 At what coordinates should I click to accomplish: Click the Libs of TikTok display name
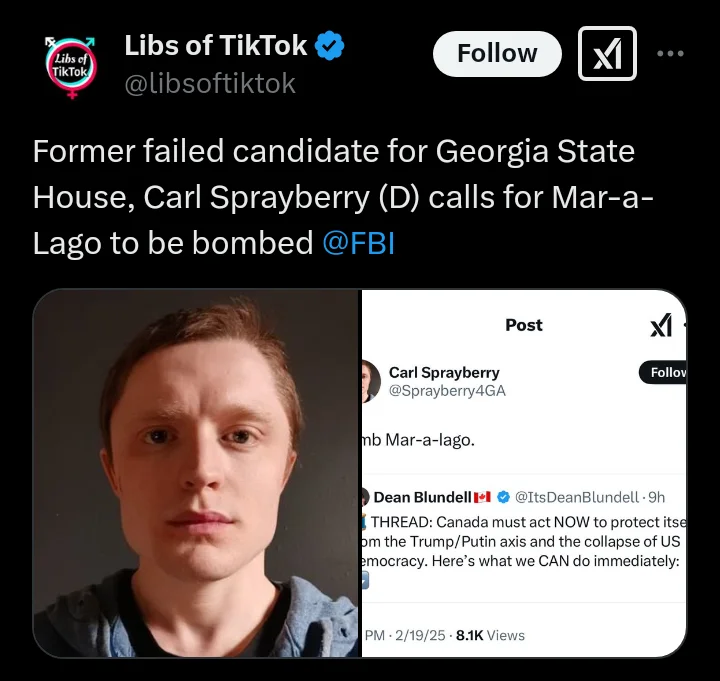(x=215, y=46)
